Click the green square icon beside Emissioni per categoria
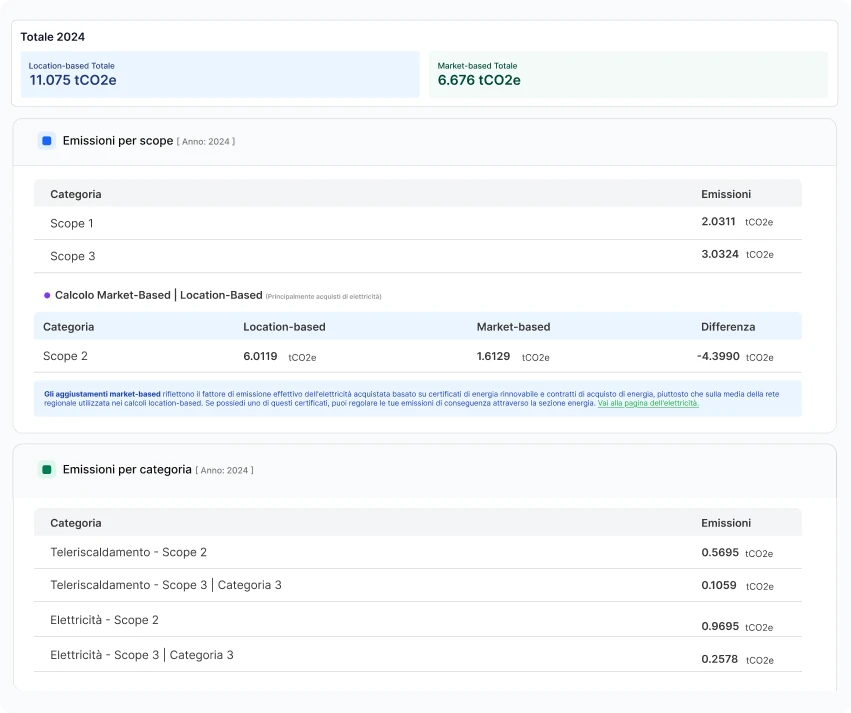This screenshot has height=713, width=851. click(45, 469)
